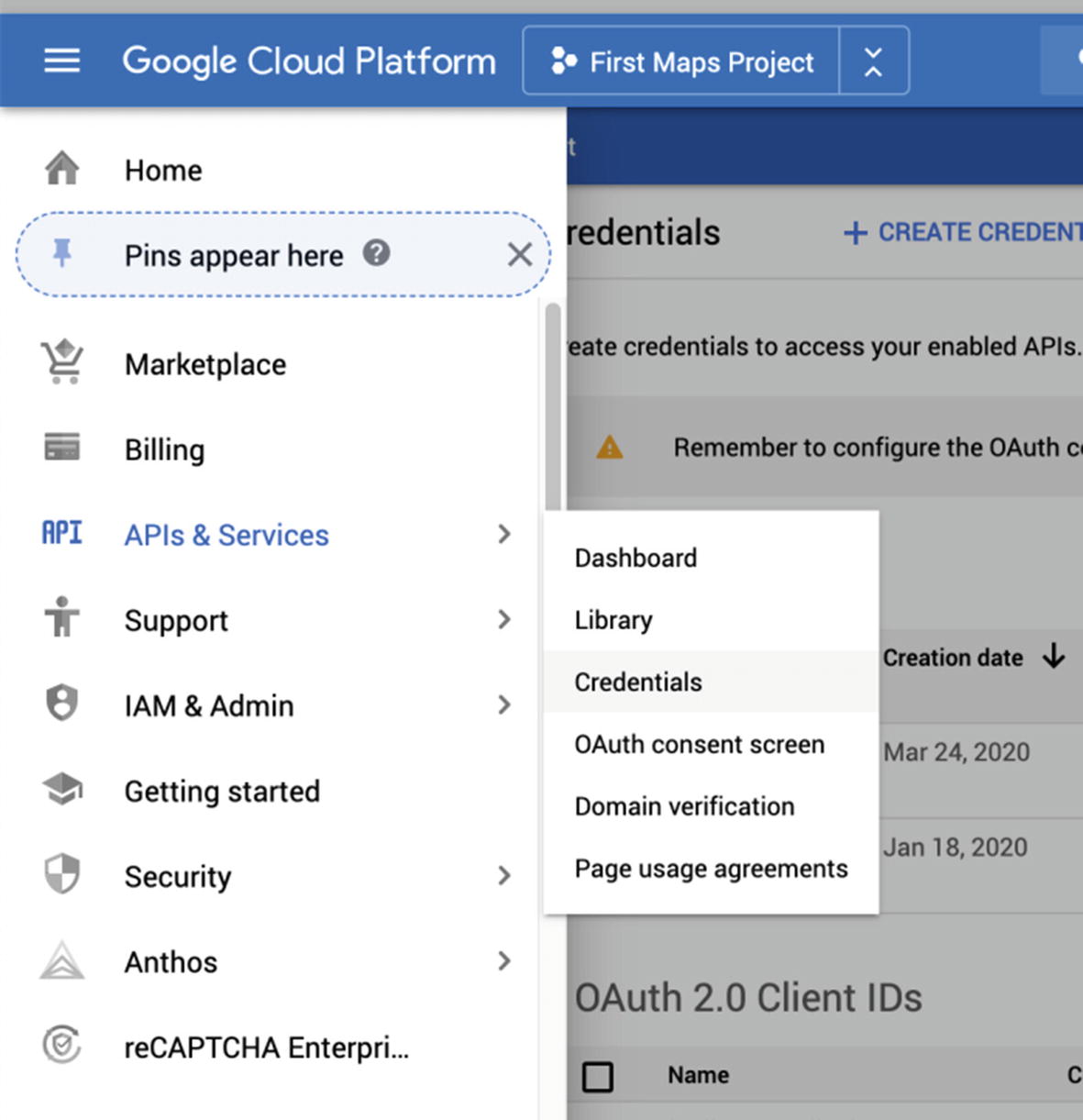Image resolution: width=1083 pixels, height=1120 pixels.
Task: Select APIs & Services in the navigation menu
Action: (227, 535)
